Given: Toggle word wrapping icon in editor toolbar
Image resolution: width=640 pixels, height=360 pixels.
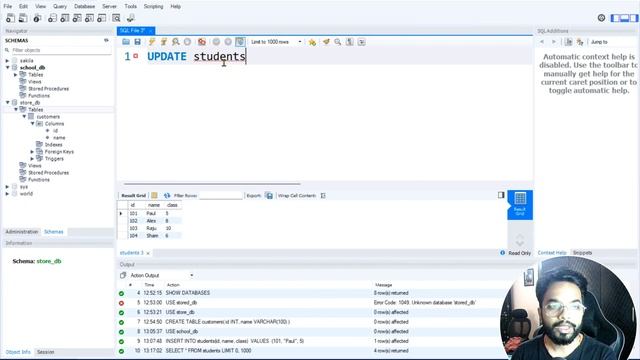Looking at the screenshot, I should tap(362, 42).
